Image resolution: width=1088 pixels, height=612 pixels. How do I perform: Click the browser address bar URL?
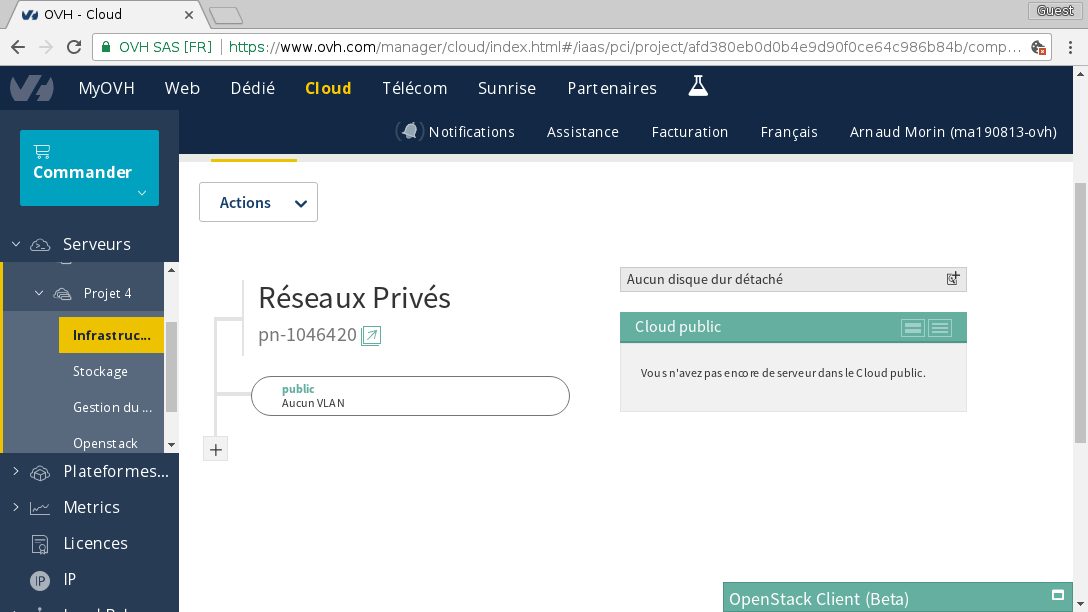tap(624, 47)
